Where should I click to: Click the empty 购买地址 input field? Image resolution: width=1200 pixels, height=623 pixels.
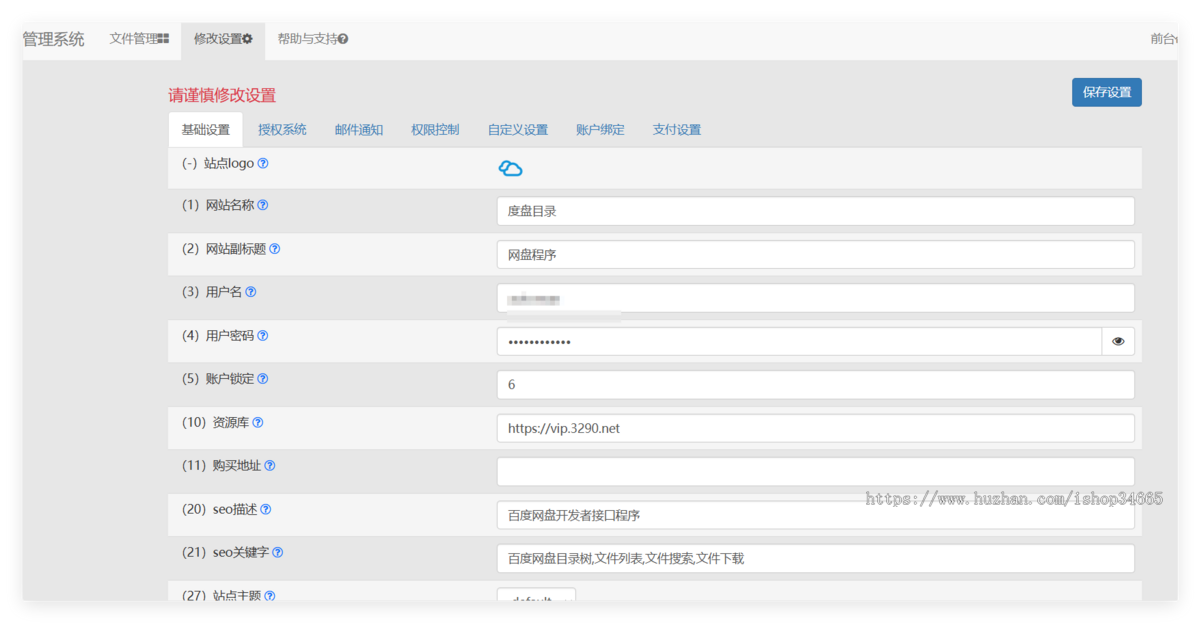(x=816, y=472)
